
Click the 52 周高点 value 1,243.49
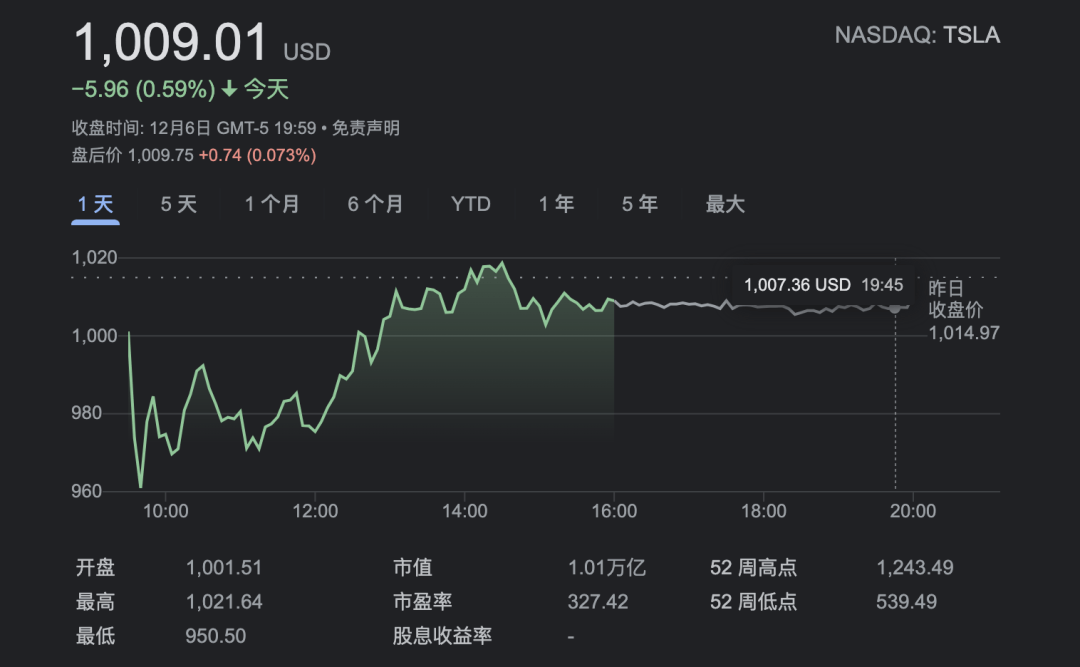915,568
